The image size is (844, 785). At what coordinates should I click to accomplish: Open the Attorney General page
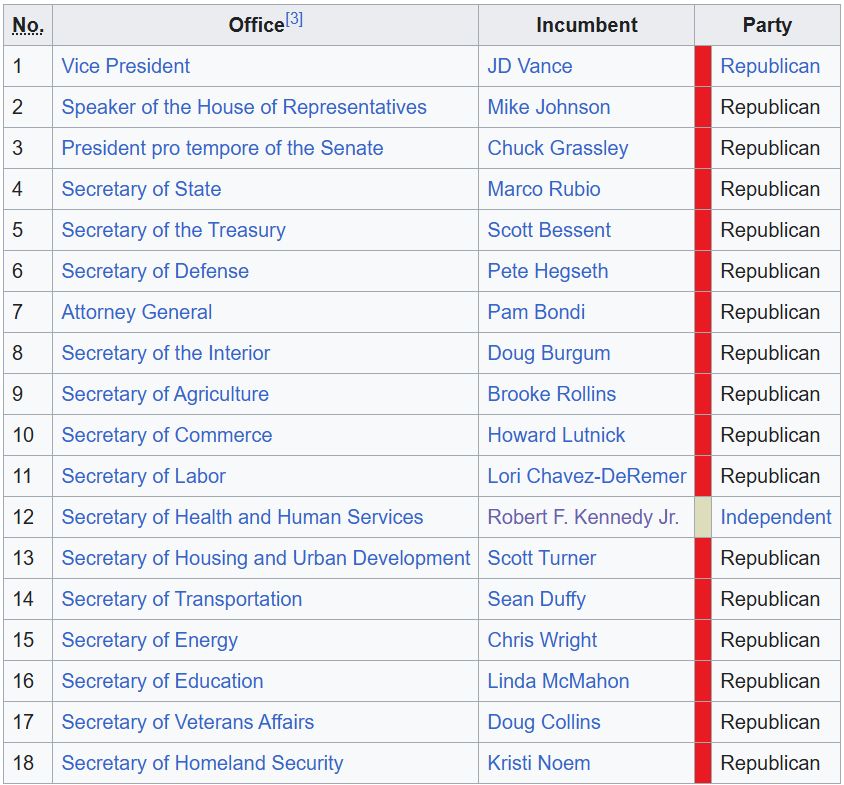tap(137, 312)
